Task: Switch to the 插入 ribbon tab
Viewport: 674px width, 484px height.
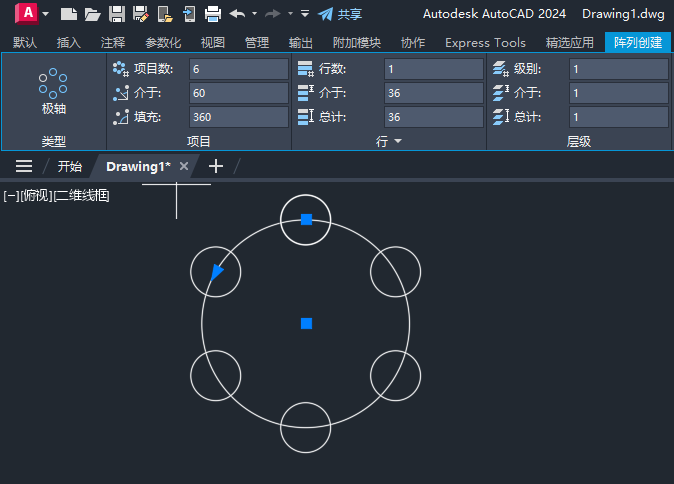Action: (69, 43)
